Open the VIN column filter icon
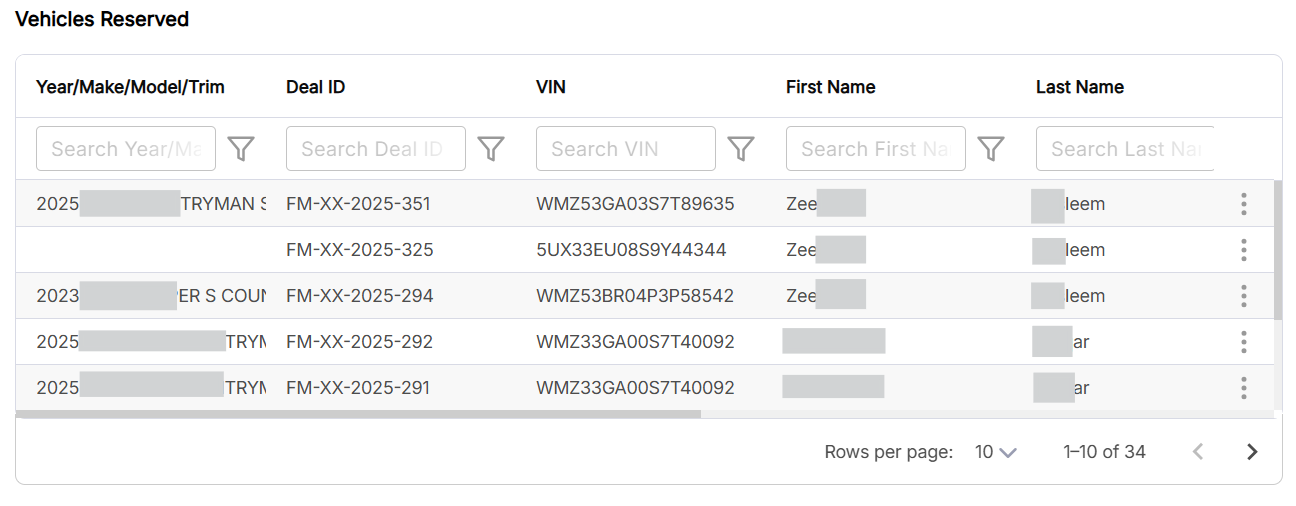The image size is (1296, 506). [740, 149]
